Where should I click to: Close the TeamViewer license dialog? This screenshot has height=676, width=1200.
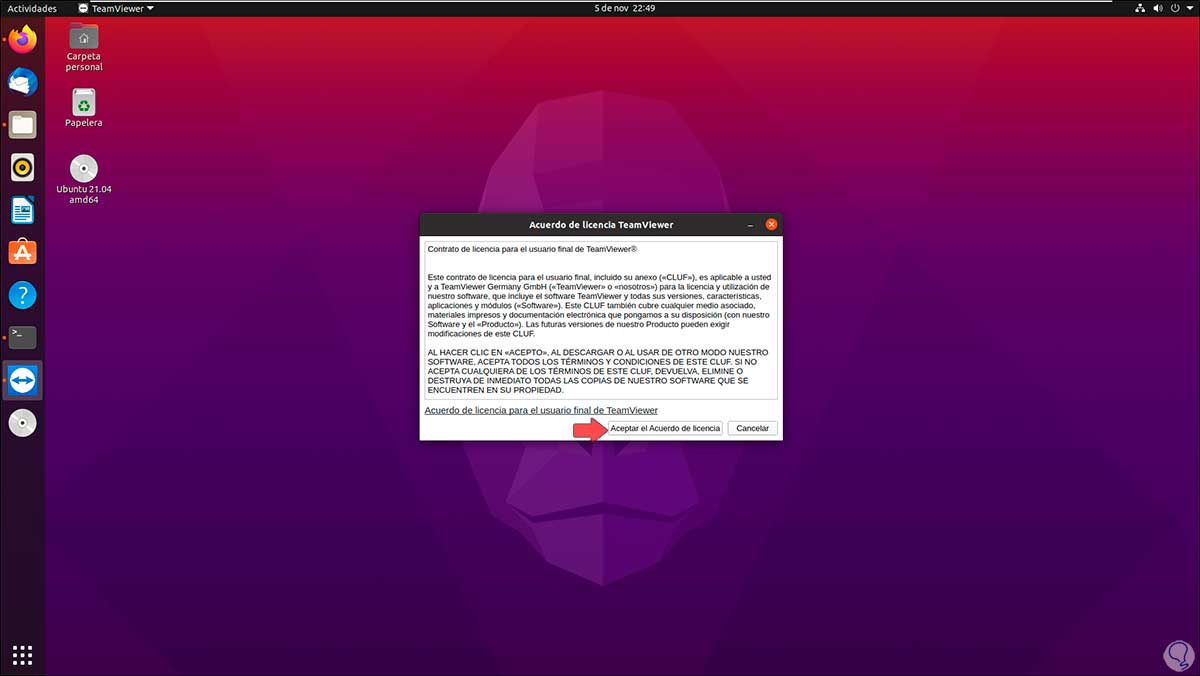(x=771, y=224)
